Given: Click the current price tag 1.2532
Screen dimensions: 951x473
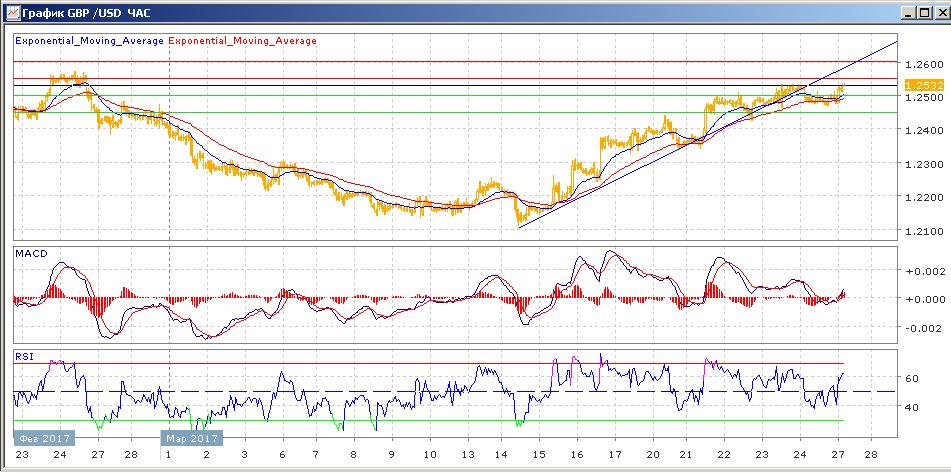Looking at the screenshot, I should 924,86.
